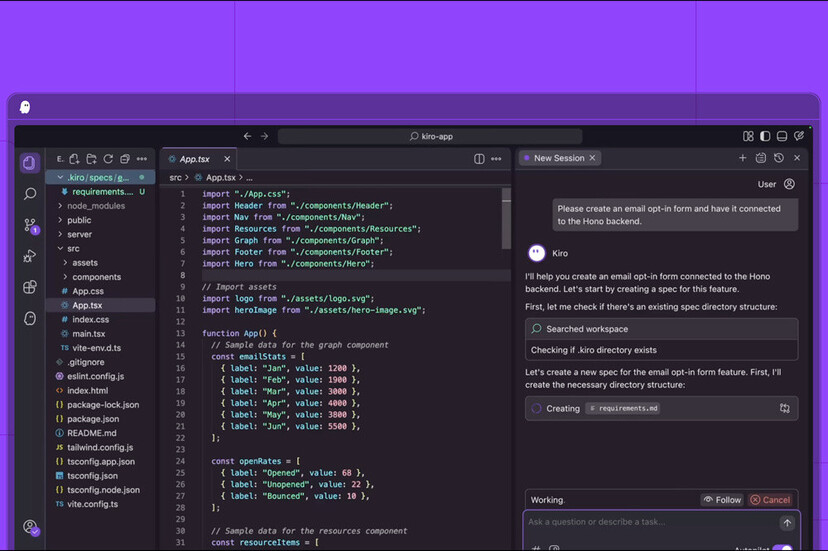Image resolution: width=828 pixels, height=551 pixels.
Task: Click the Searched workspace row
Action: coord(662,329)
